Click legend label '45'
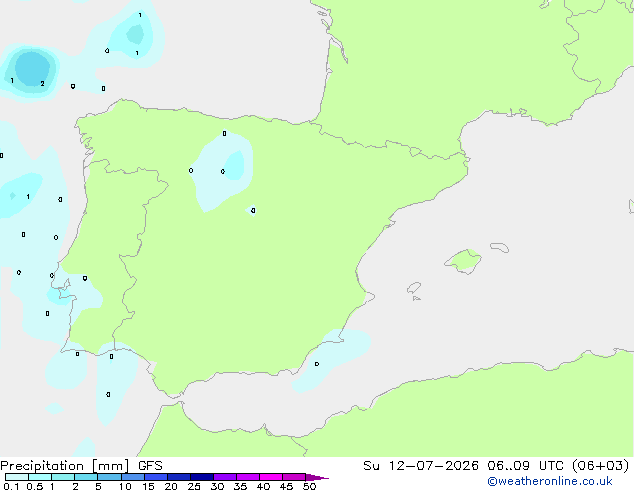Viewport: 634px width, 490px height. pos(286,486)
